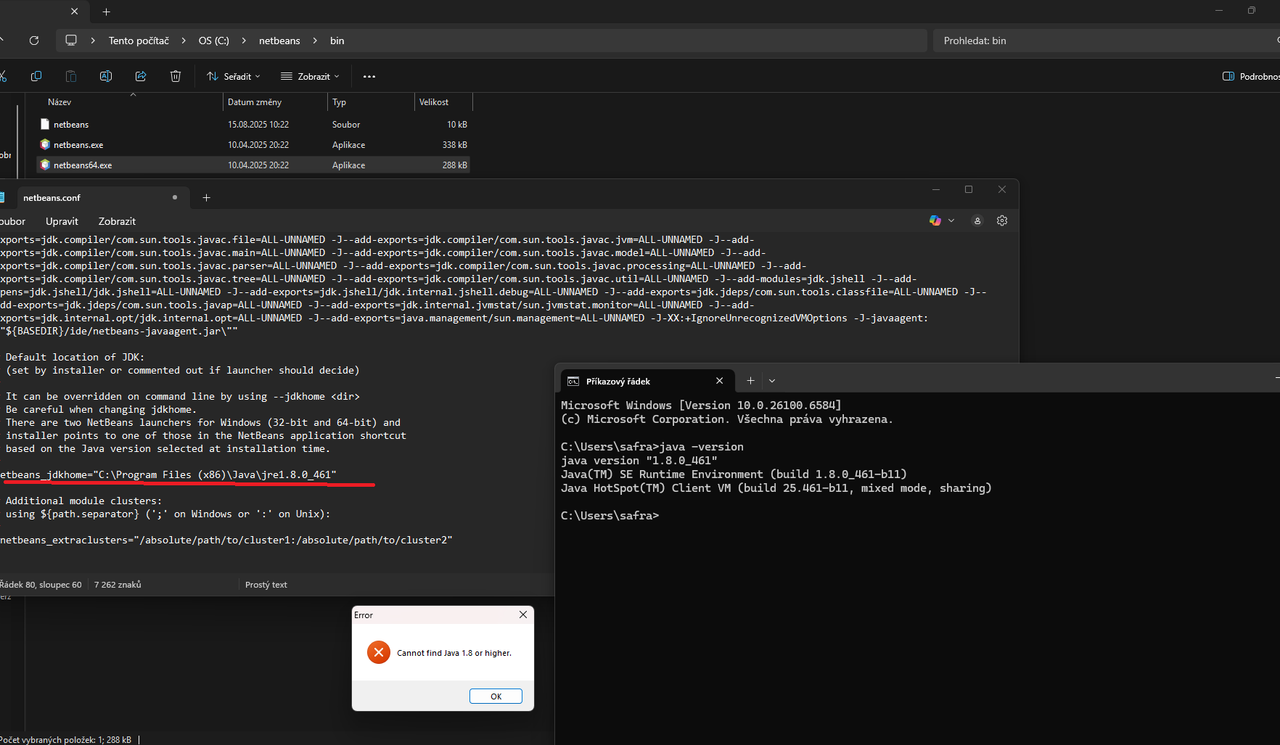Image resolution: width=1280 pixels, height=745 pixels.
Task: Click Řádek 80, sloupec 60 in status bar
Action: click(x=41, y=584)
